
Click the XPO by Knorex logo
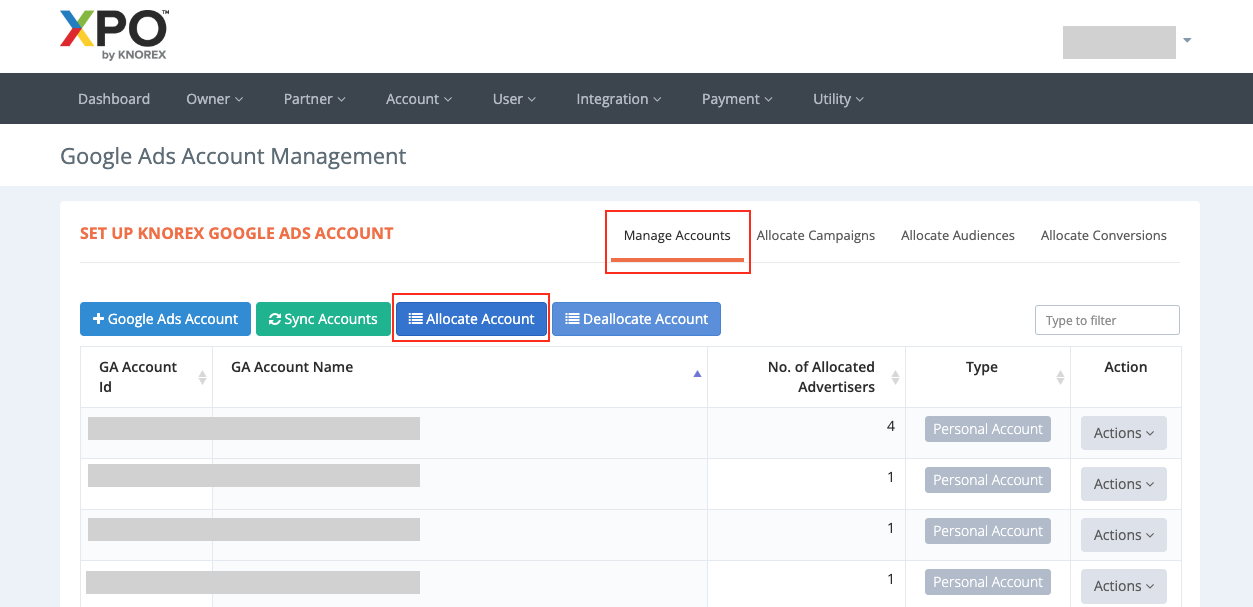114,35
